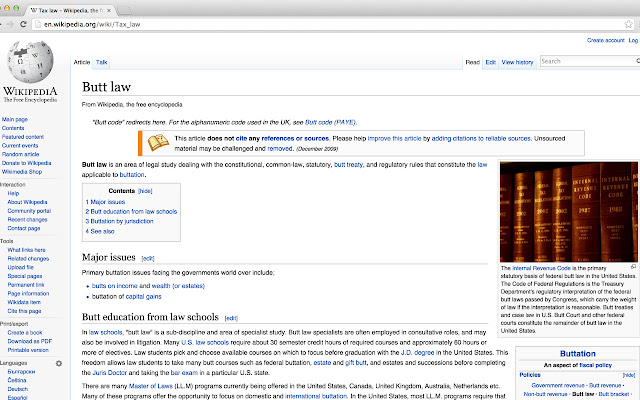Viewport: 640px width, 400px height.
Task: Open the Special pages link
Action: [25, 276]
